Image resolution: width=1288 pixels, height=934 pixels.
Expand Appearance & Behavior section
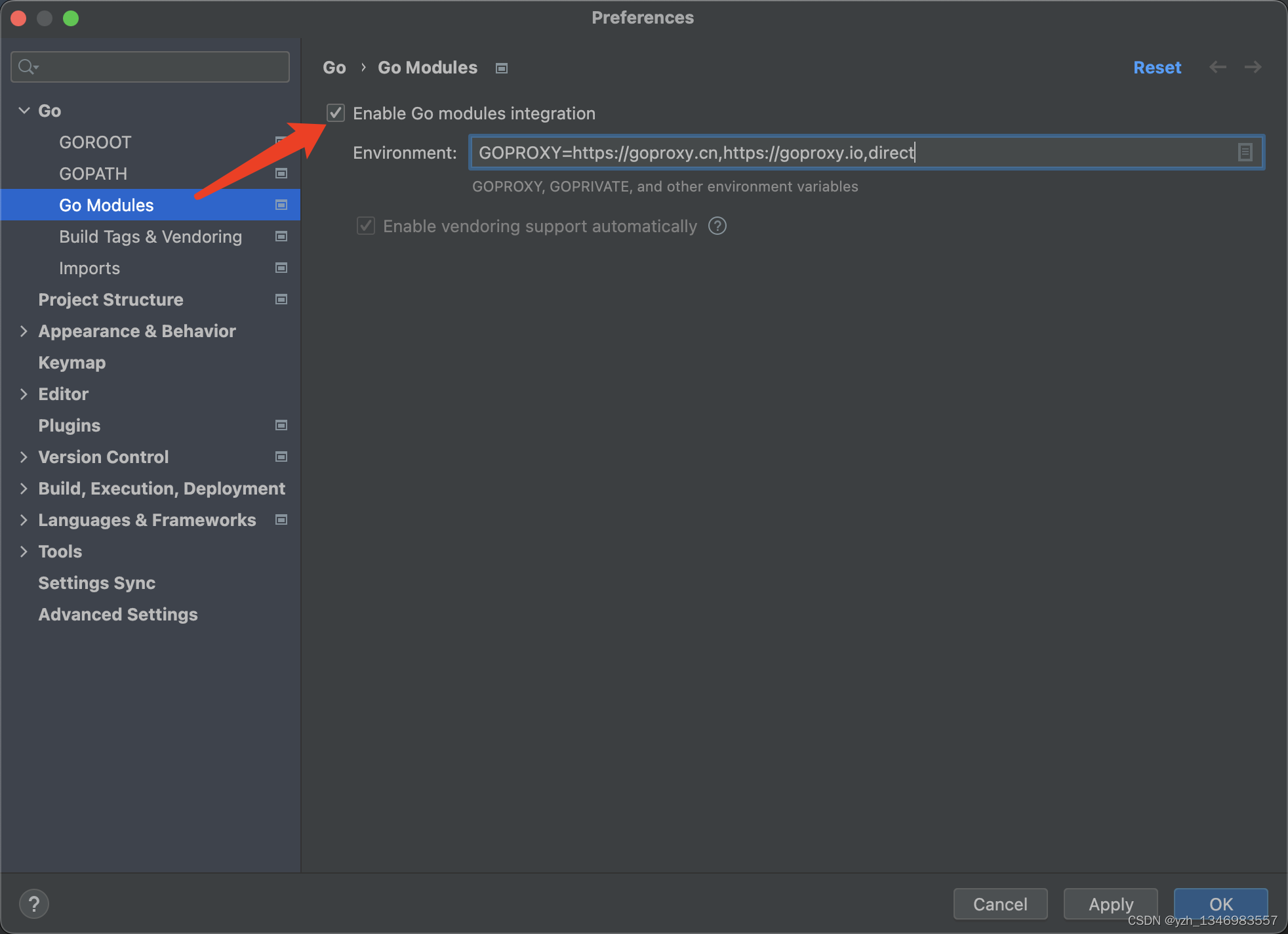click(24, 331)
